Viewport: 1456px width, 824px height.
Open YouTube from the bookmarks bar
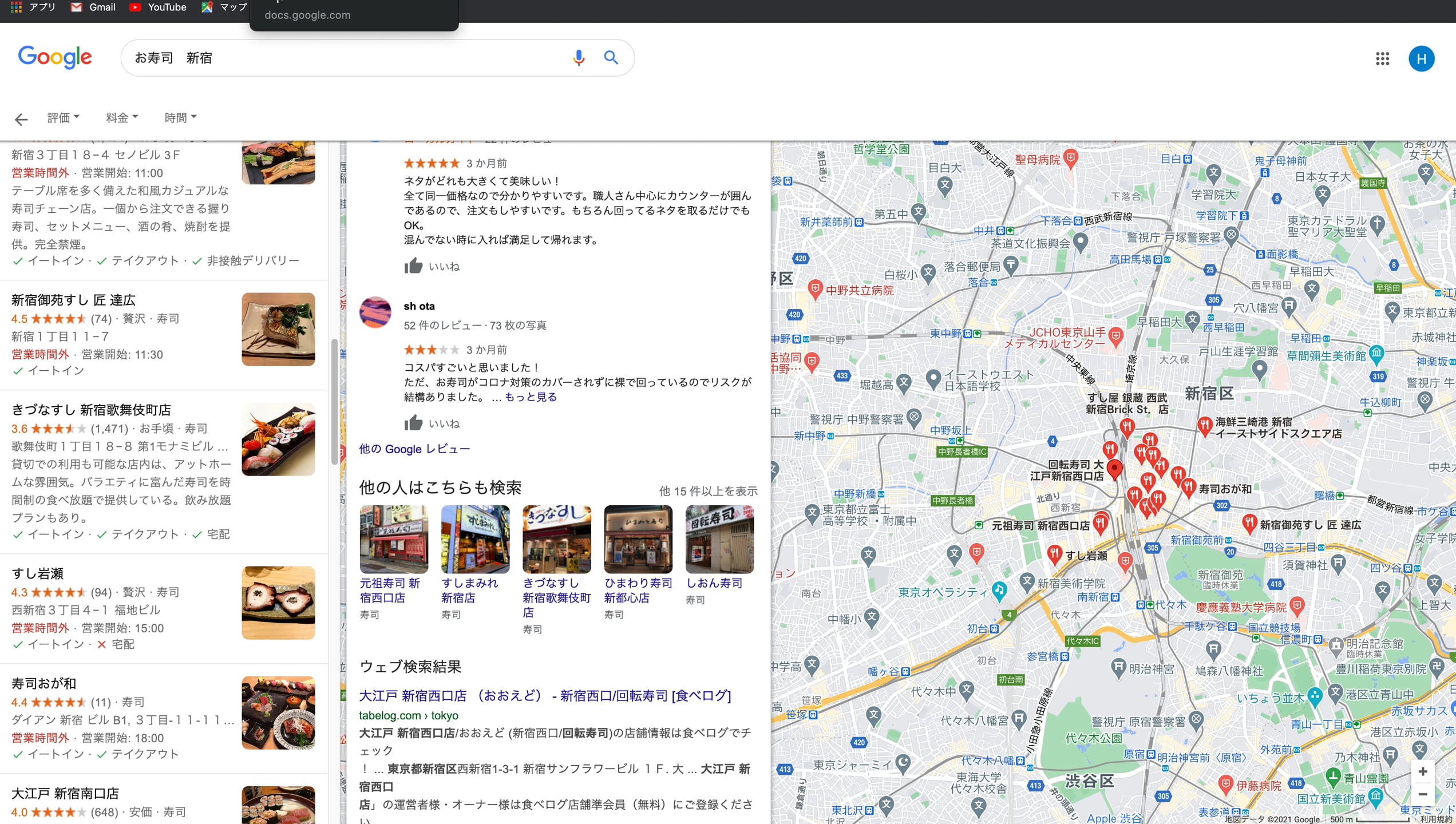click(x=157, y=7)
